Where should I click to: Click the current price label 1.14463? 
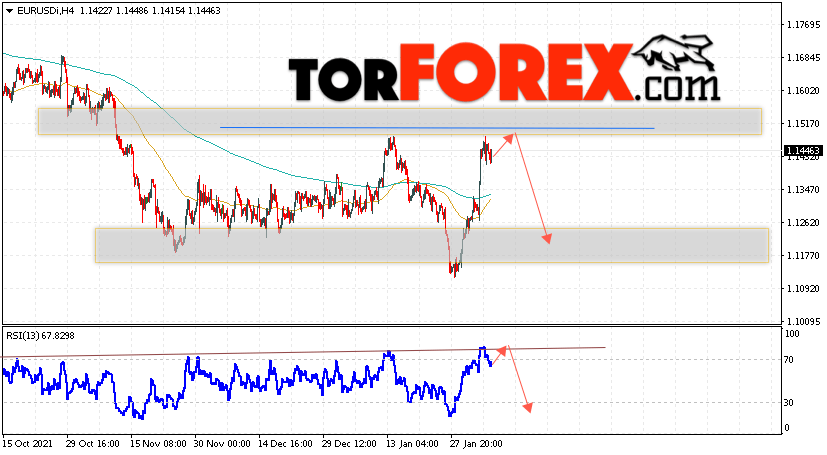pos(803,151)
